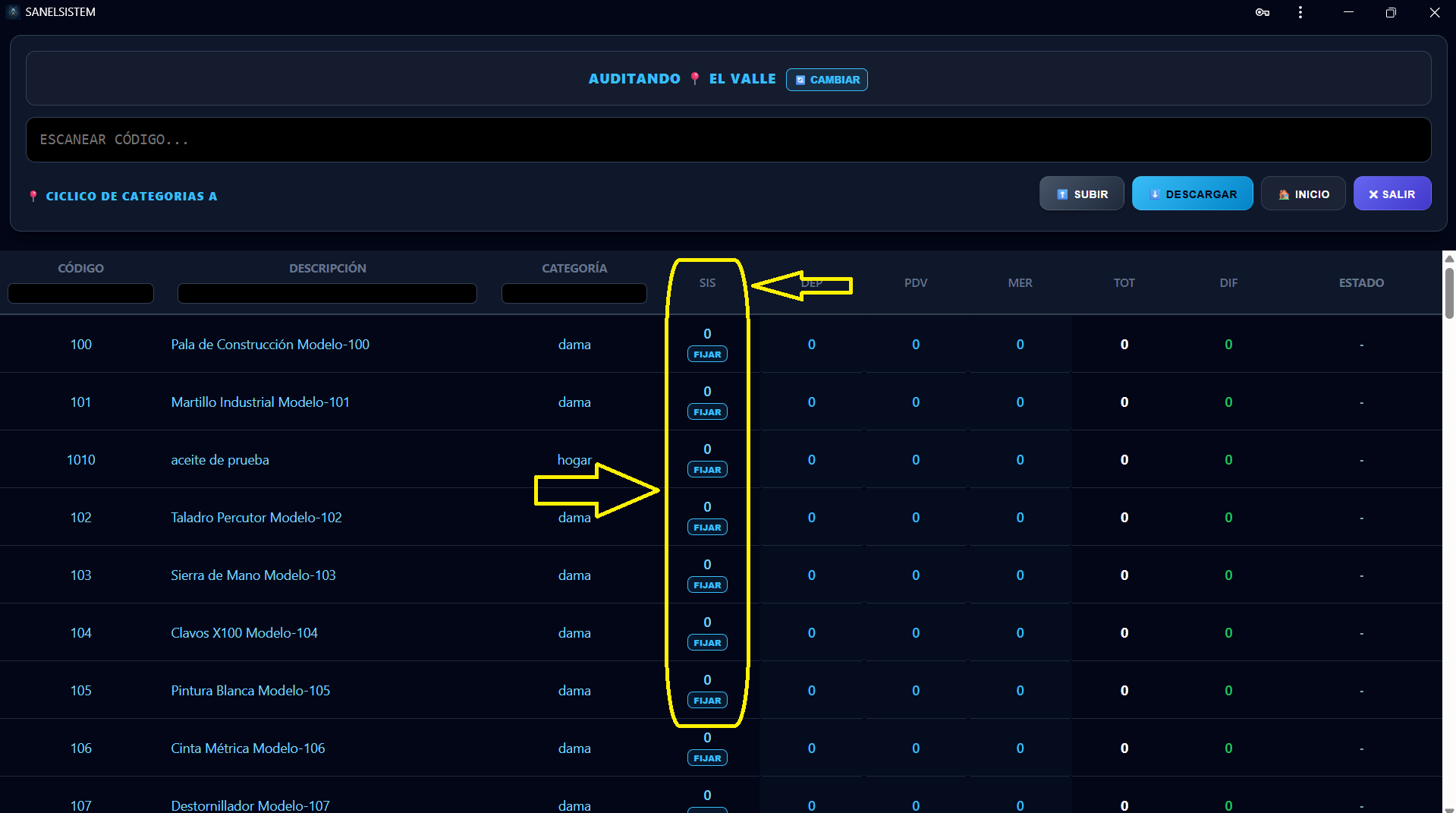Select 'Taladro Percutor Modelo-102' description

point(256,518)
